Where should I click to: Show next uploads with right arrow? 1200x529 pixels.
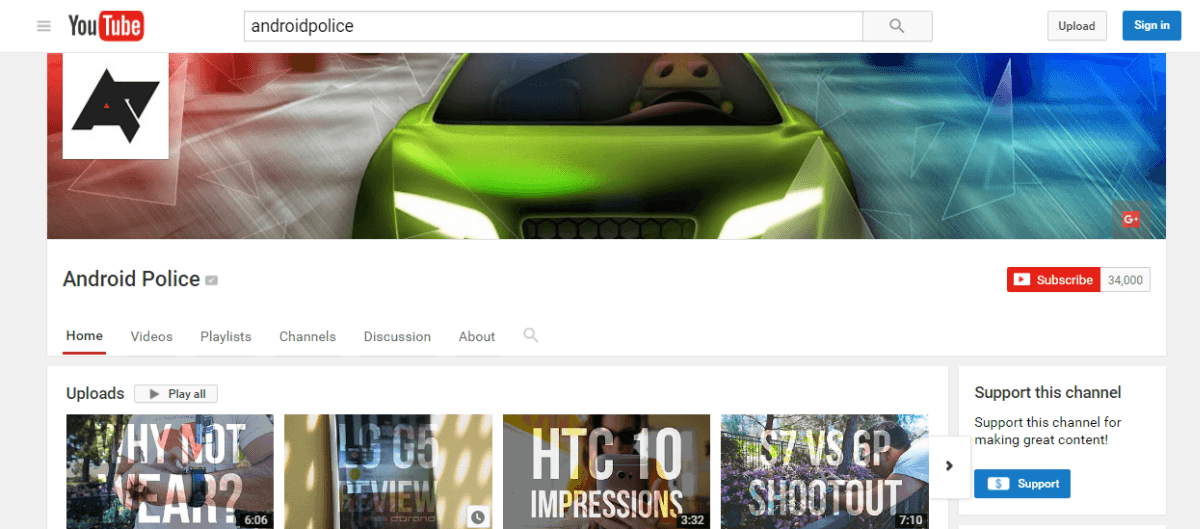[x=949, y=465]
